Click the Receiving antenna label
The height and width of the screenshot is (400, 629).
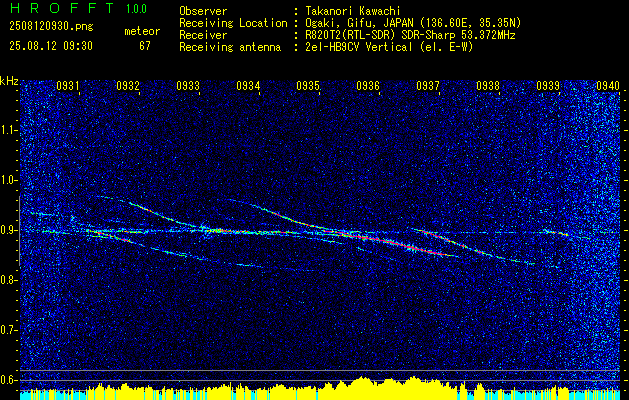pos(230,47)
